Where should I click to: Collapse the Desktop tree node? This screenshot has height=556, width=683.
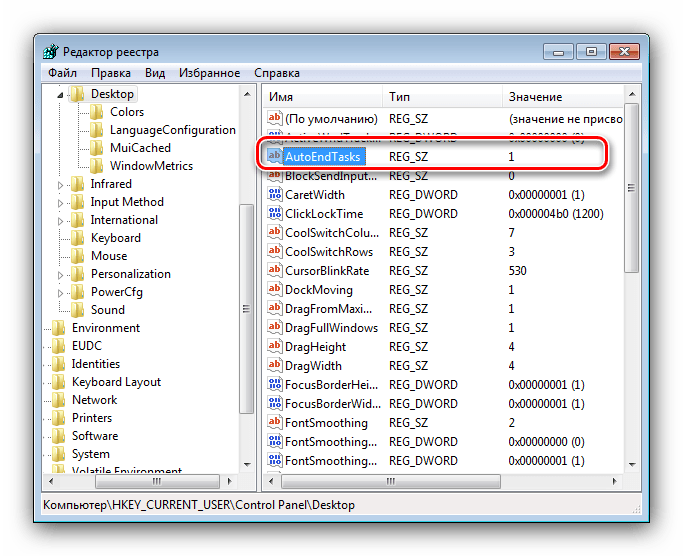tap(61, 95)
